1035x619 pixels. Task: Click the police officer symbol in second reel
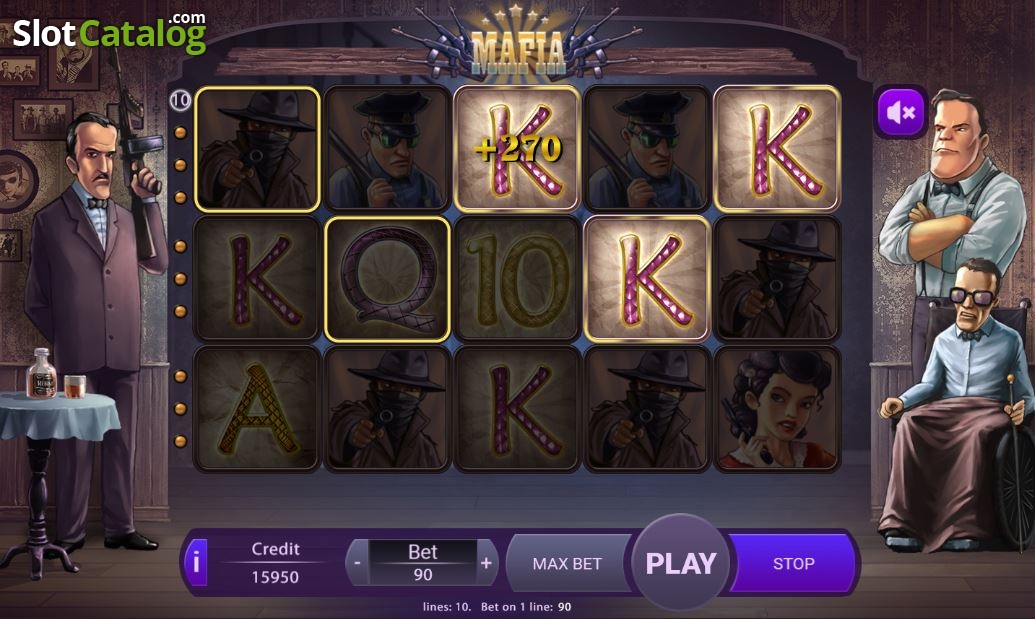tap(388, 148)
